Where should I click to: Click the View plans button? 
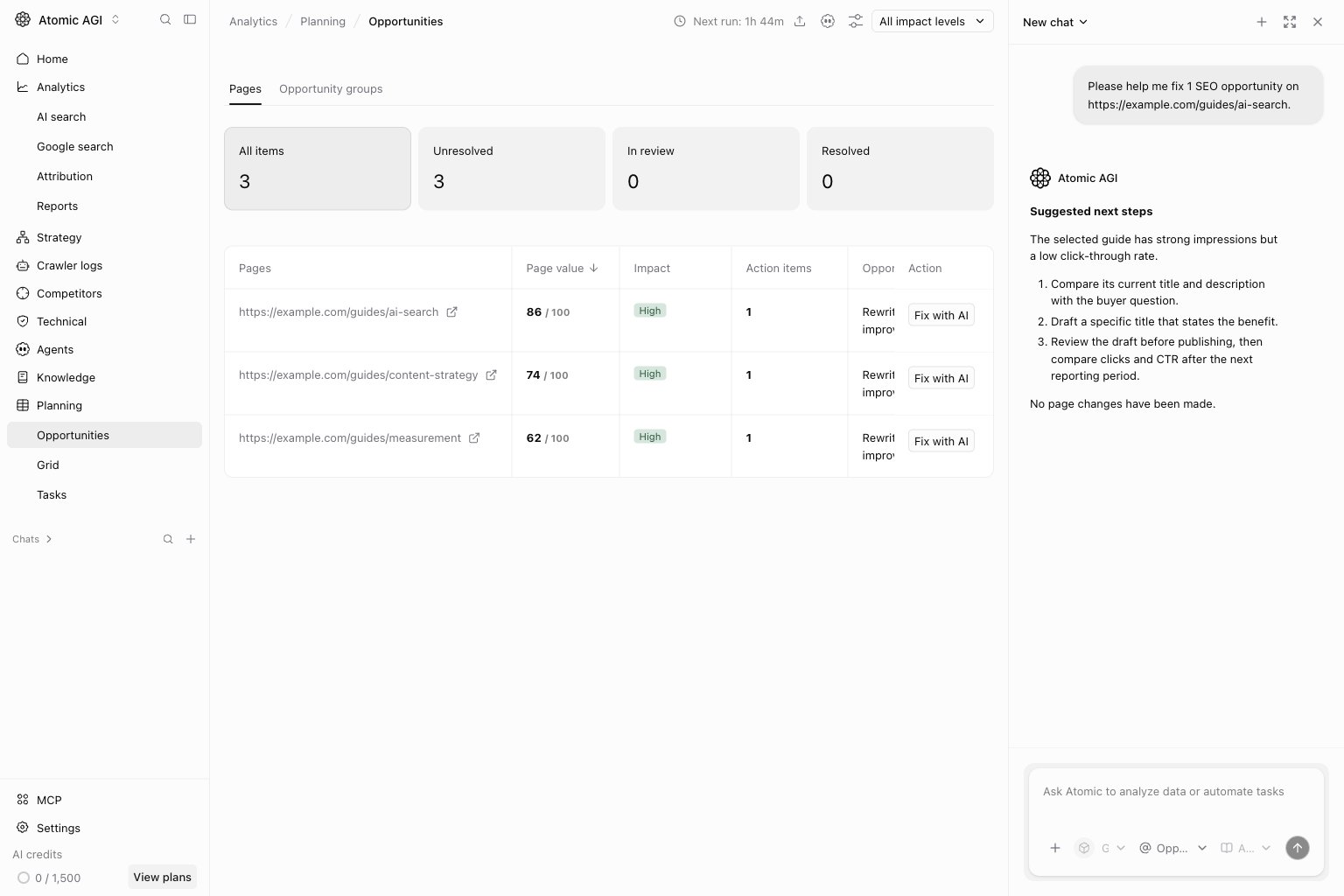coord(163,877)
